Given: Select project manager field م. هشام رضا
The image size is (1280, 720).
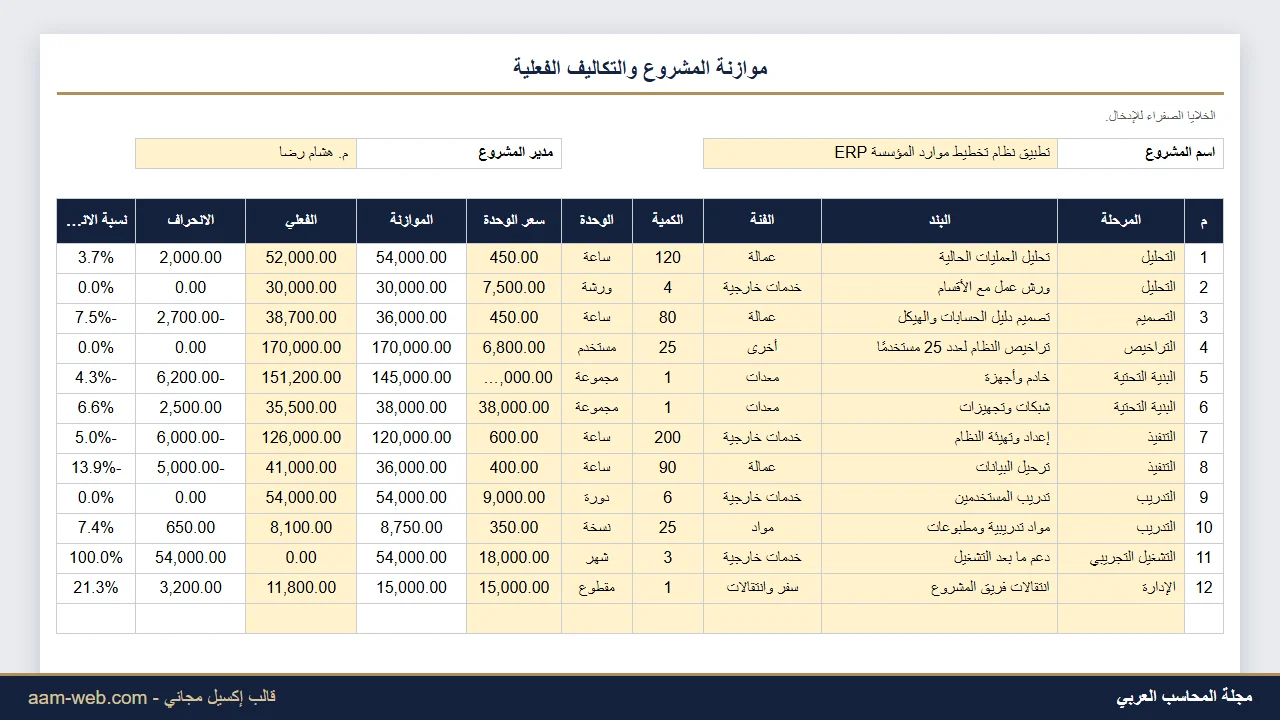Looking at the screenshot, I should point(246,153).
